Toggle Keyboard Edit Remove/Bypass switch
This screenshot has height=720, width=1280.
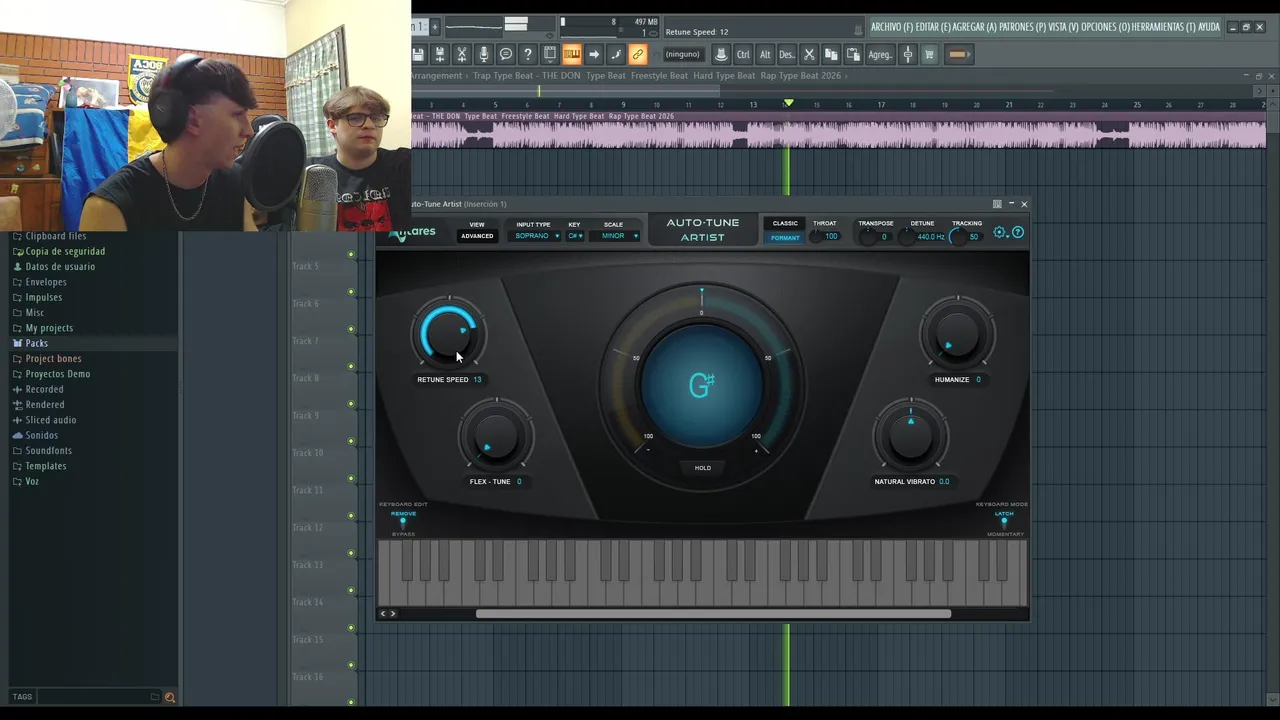click(403, 523)
